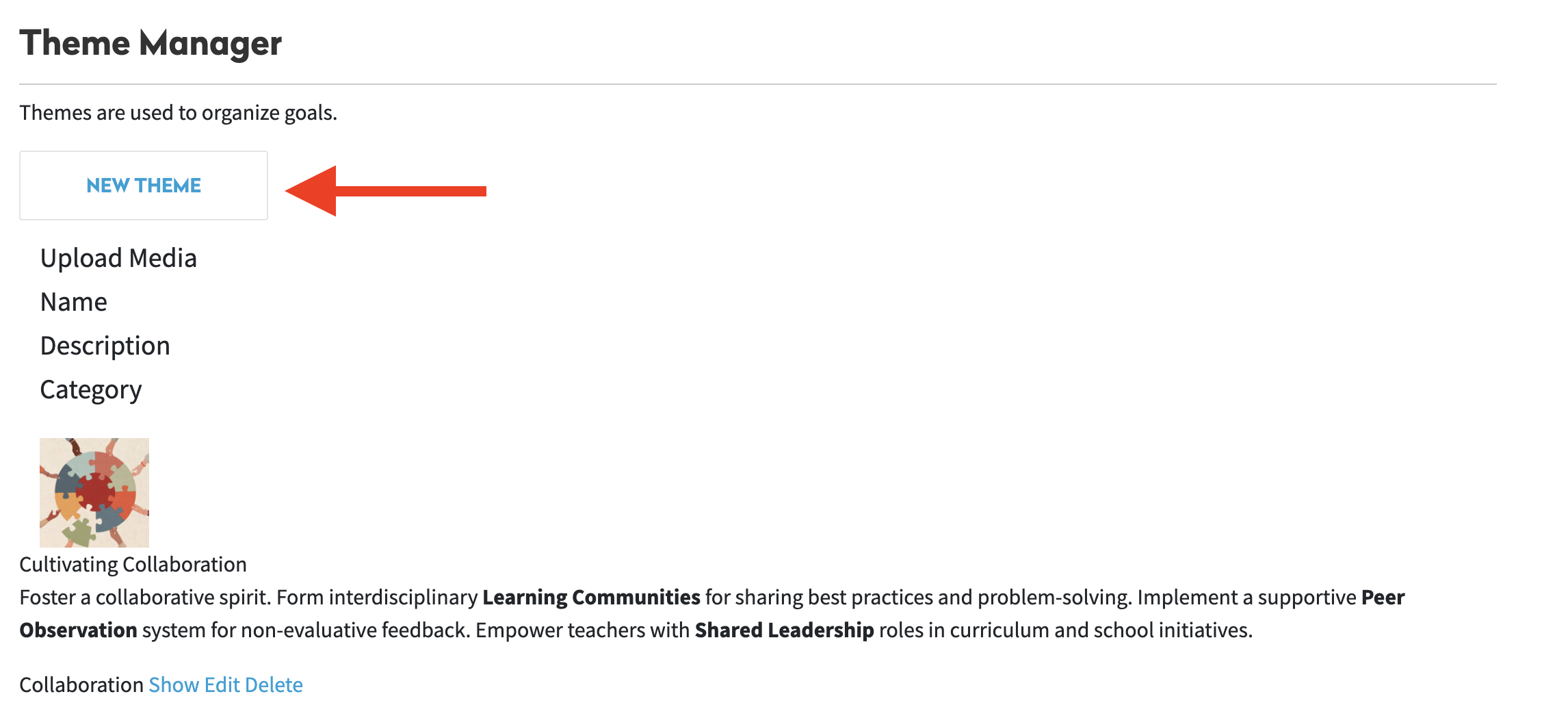Click the red arrow pointing at New Theme

385,191
